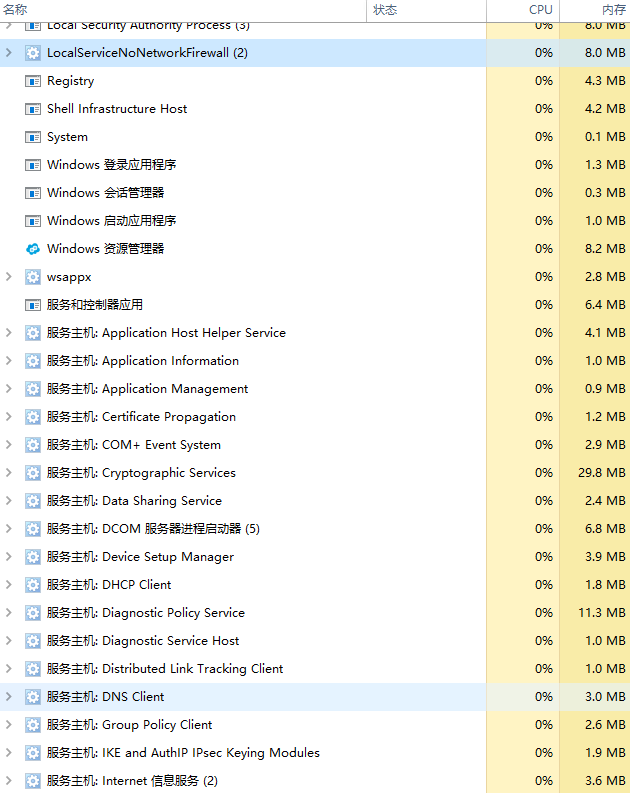Click the COM+ Event System gear icon

(x=33, y=445)
